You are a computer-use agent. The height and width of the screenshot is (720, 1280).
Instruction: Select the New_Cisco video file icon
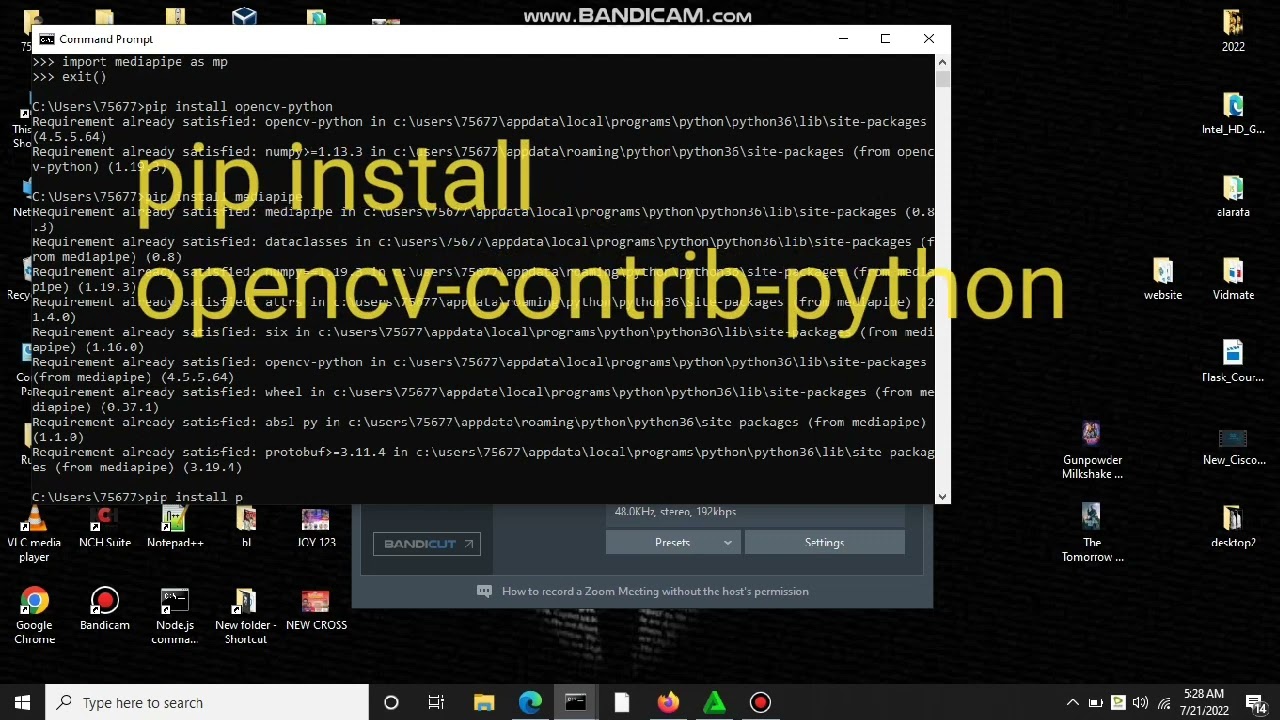pos(1233,445)
